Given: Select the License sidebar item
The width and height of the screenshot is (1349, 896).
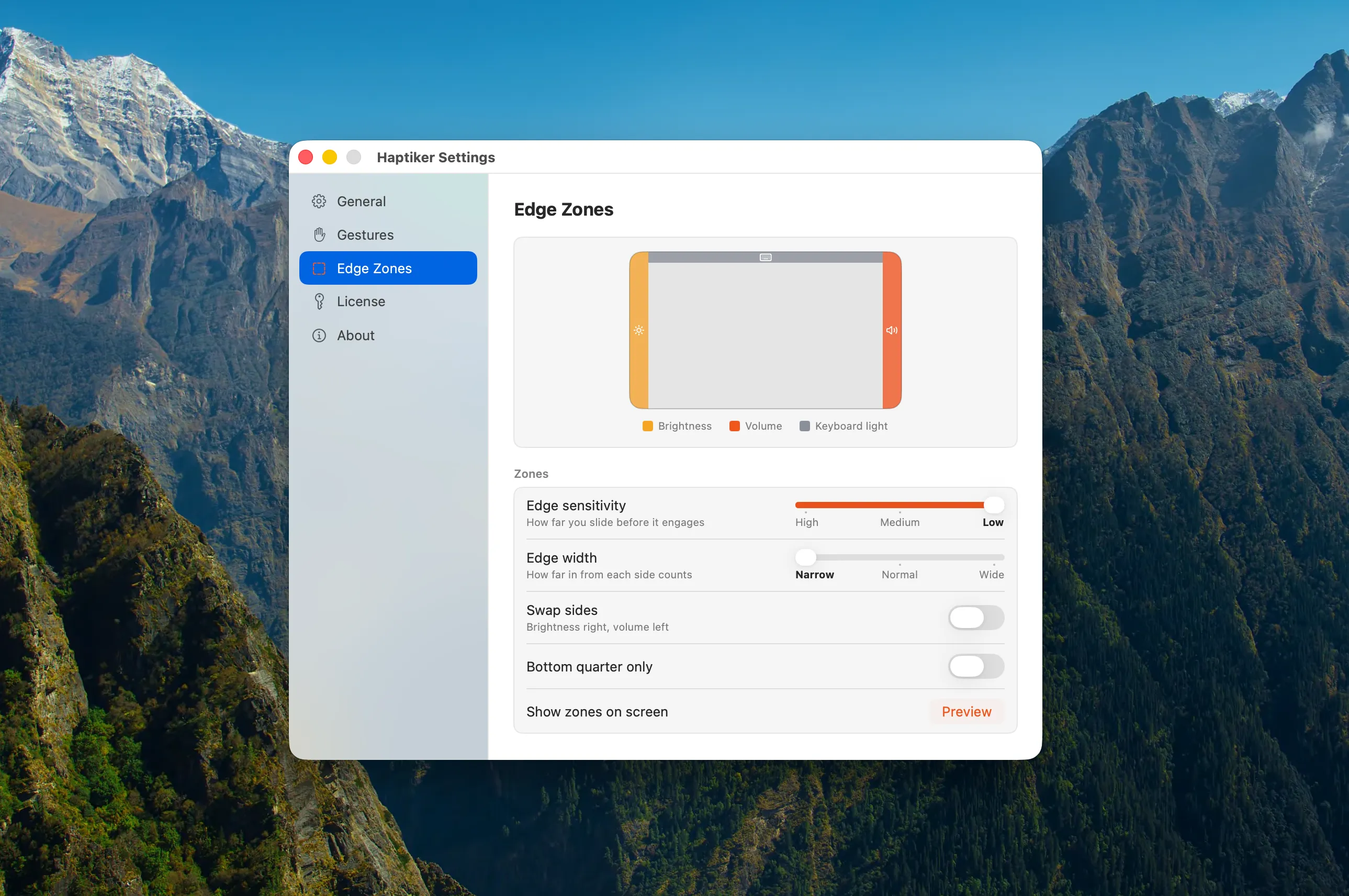Looking at the screenshot, I should click(388, 301).
